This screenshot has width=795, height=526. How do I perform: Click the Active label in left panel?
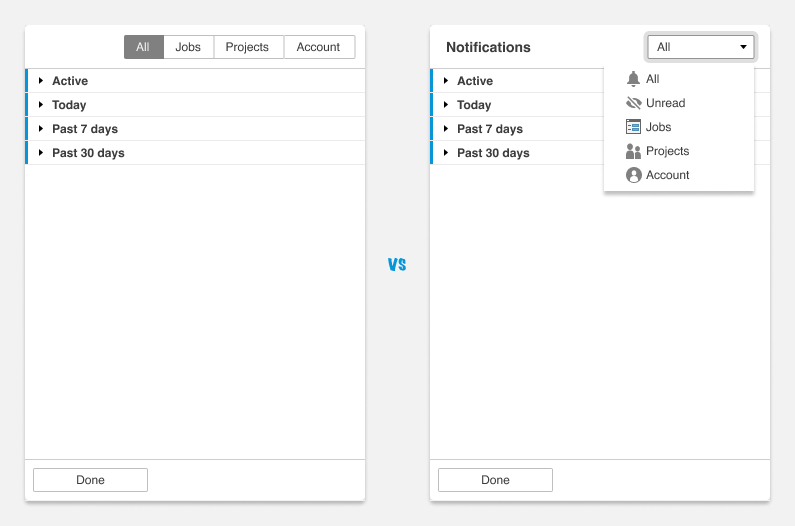70,81
